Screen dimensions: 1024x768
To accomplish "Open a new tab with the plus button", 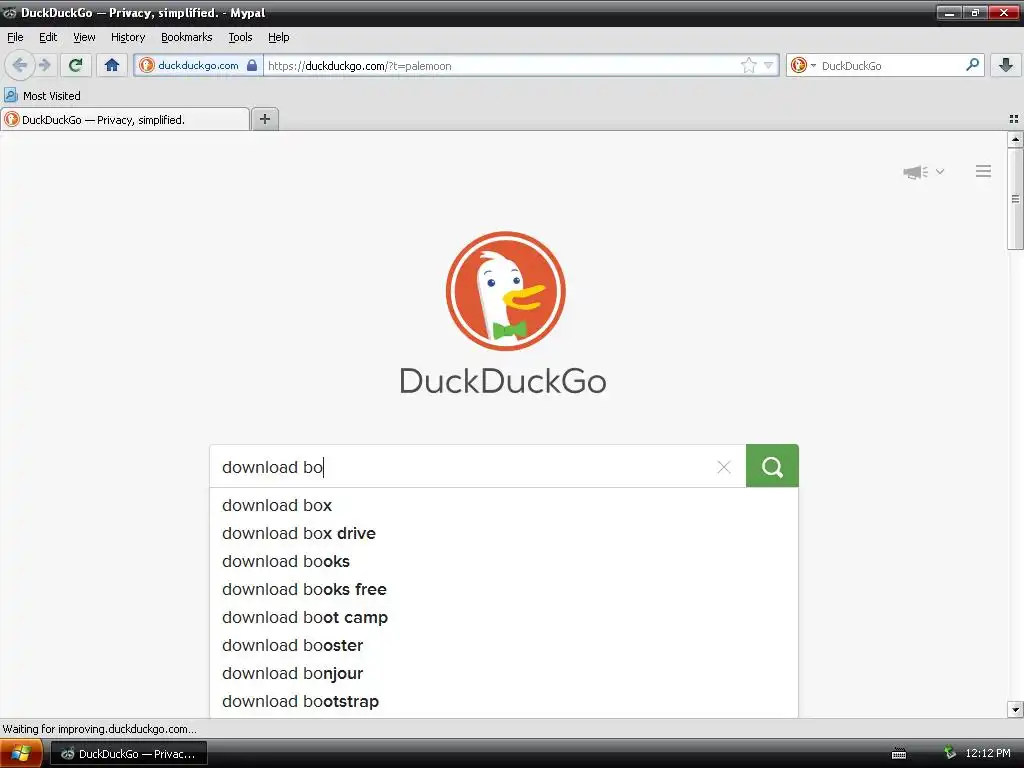I will 264,119.
